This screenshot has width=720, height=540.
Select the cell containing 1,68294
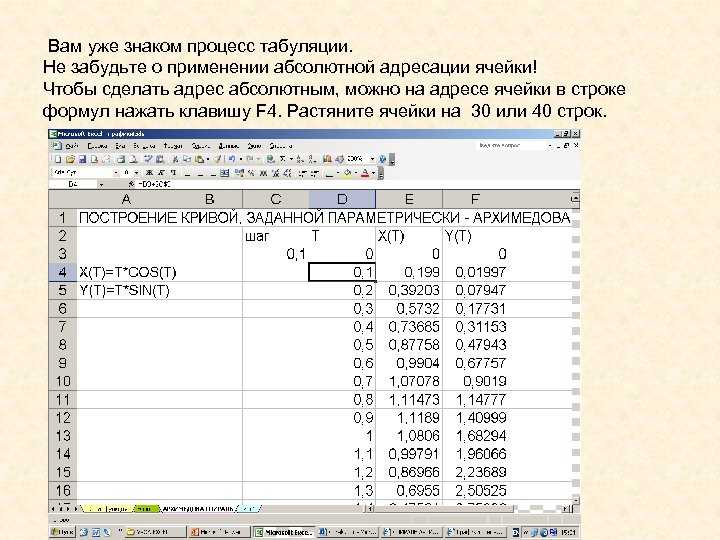pos(475,436)
